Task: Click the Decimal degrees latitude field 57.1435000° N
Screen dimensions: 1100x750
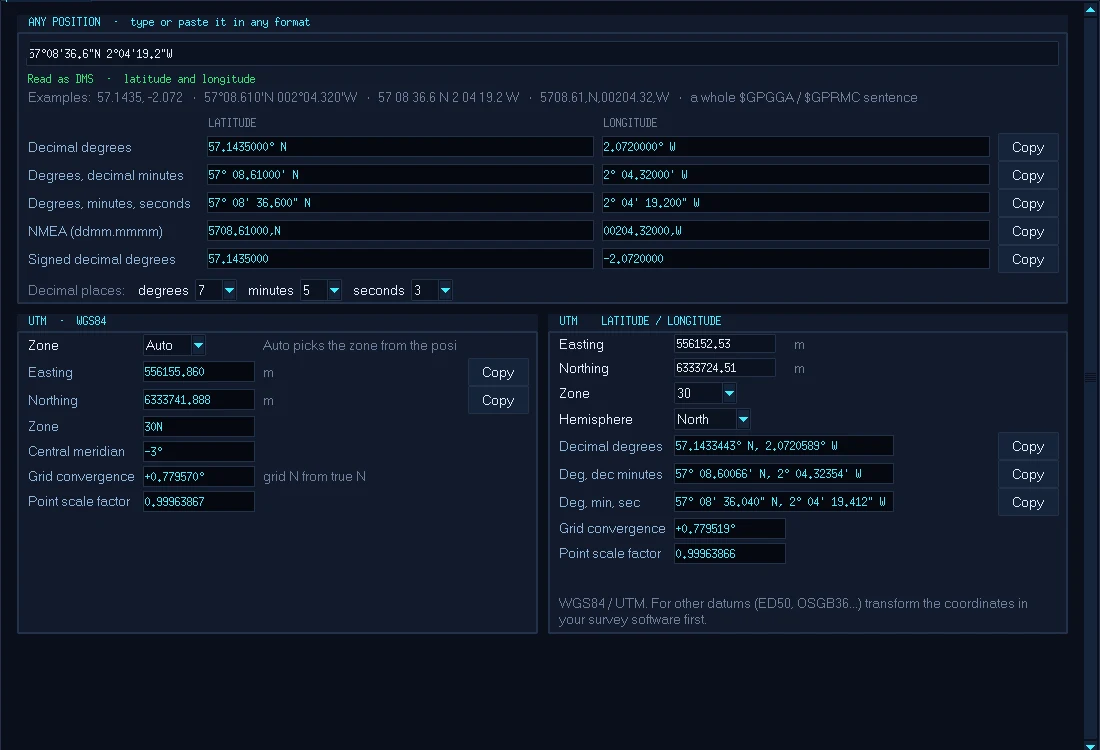Action: coord(400,147)
